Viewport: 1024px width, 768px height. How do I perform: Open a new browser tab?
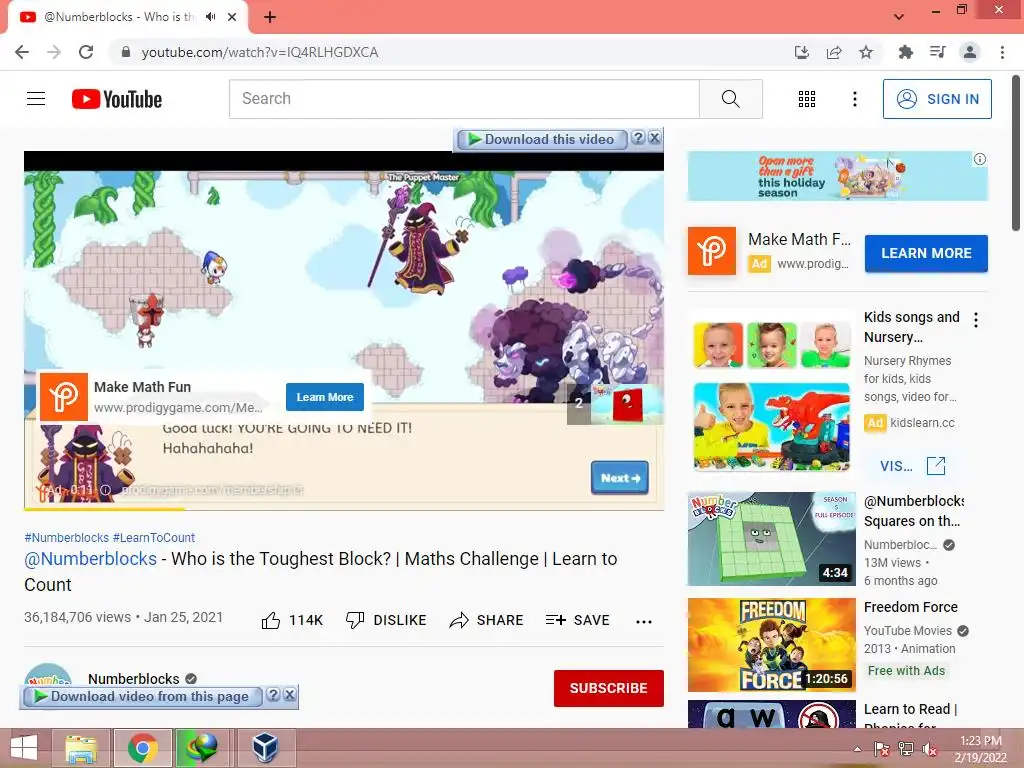pyautogui.click(x=270, y=17)
